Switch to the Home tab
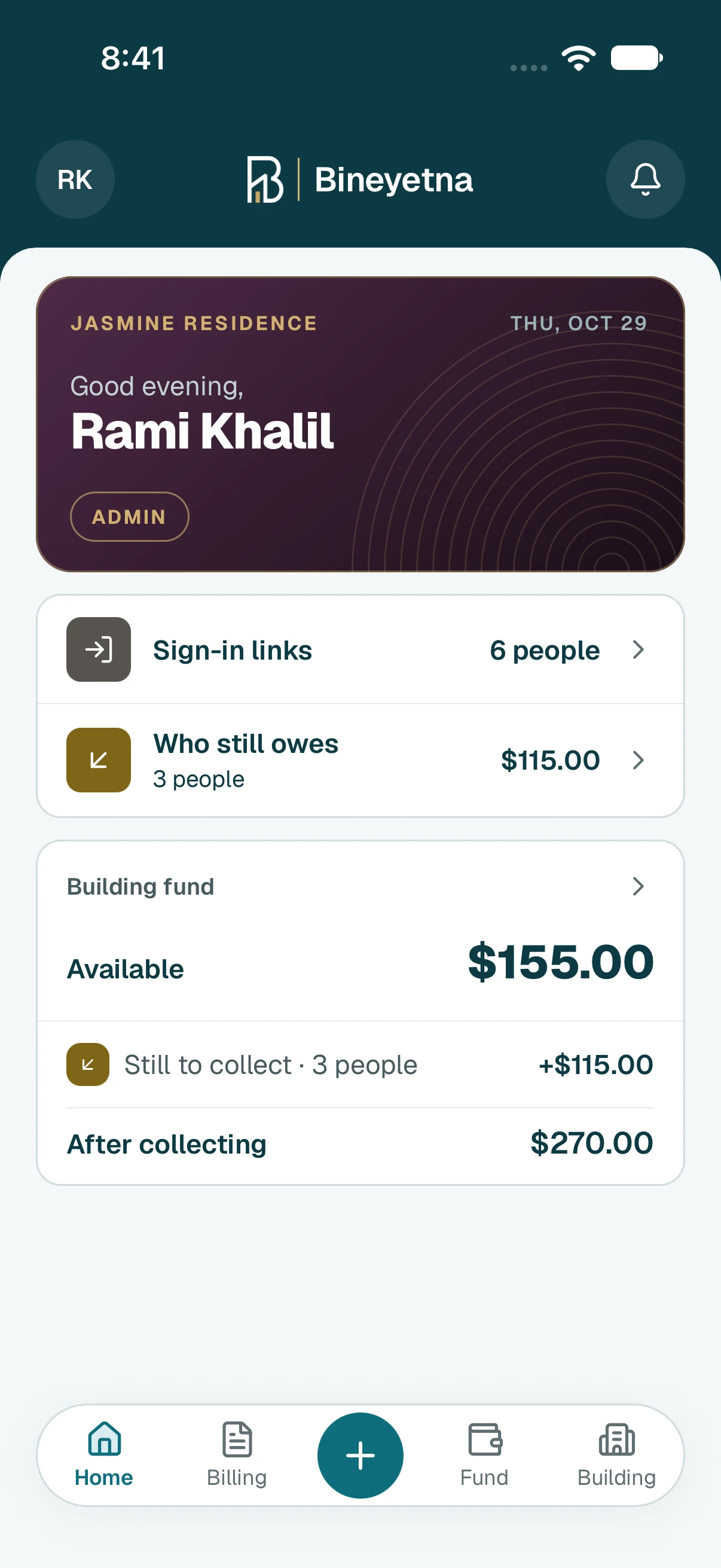721x1568 pixels. [x=104, y=1455]
